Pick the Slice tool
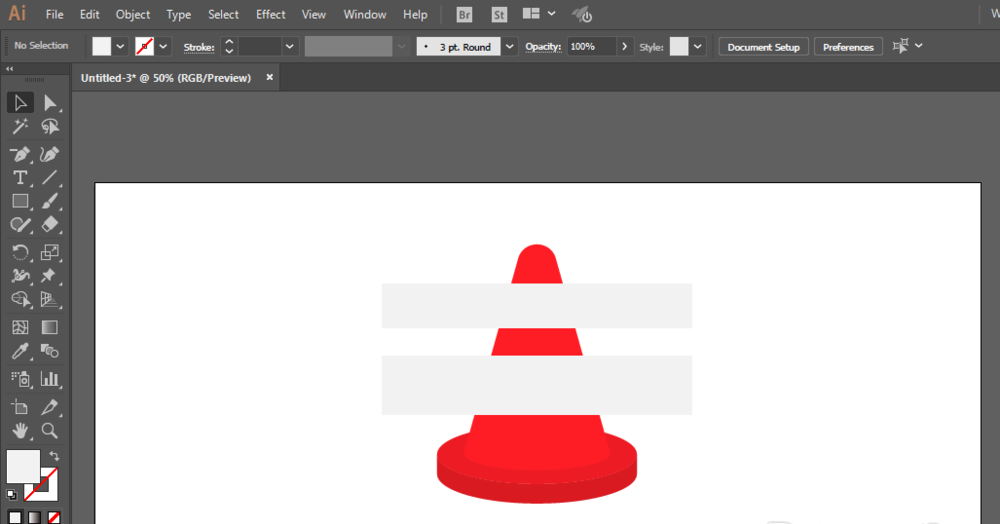The height and width of the screenshot is (524, 1000). pyautogui.click(x=50, y=407)
